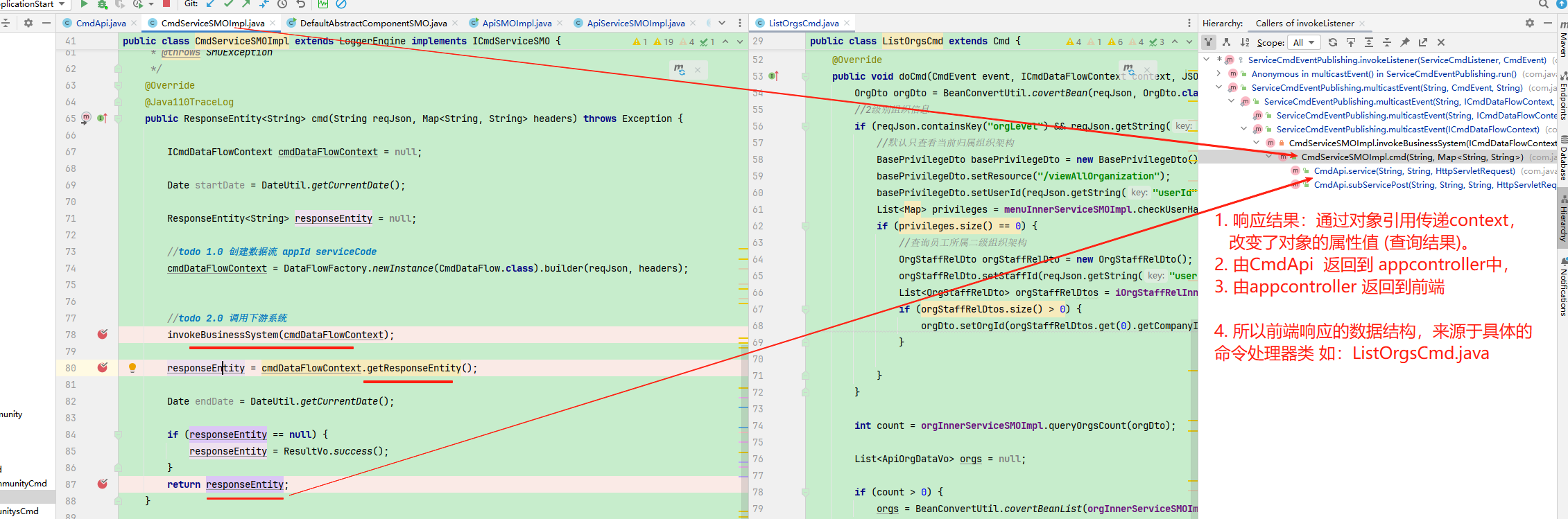Toggle Callee Methods Hierarchy view button
1568x519 pixels.
[x=1226, y=42]
